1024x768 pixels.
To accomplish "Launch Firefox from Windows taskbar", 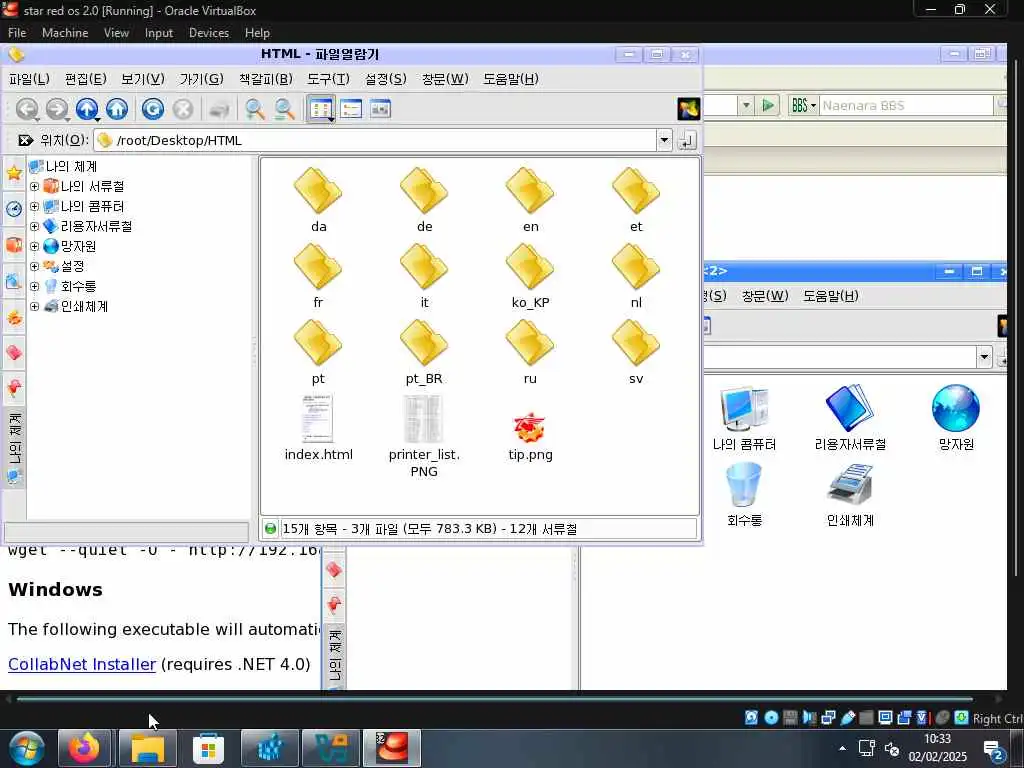I will pos(85,748).
